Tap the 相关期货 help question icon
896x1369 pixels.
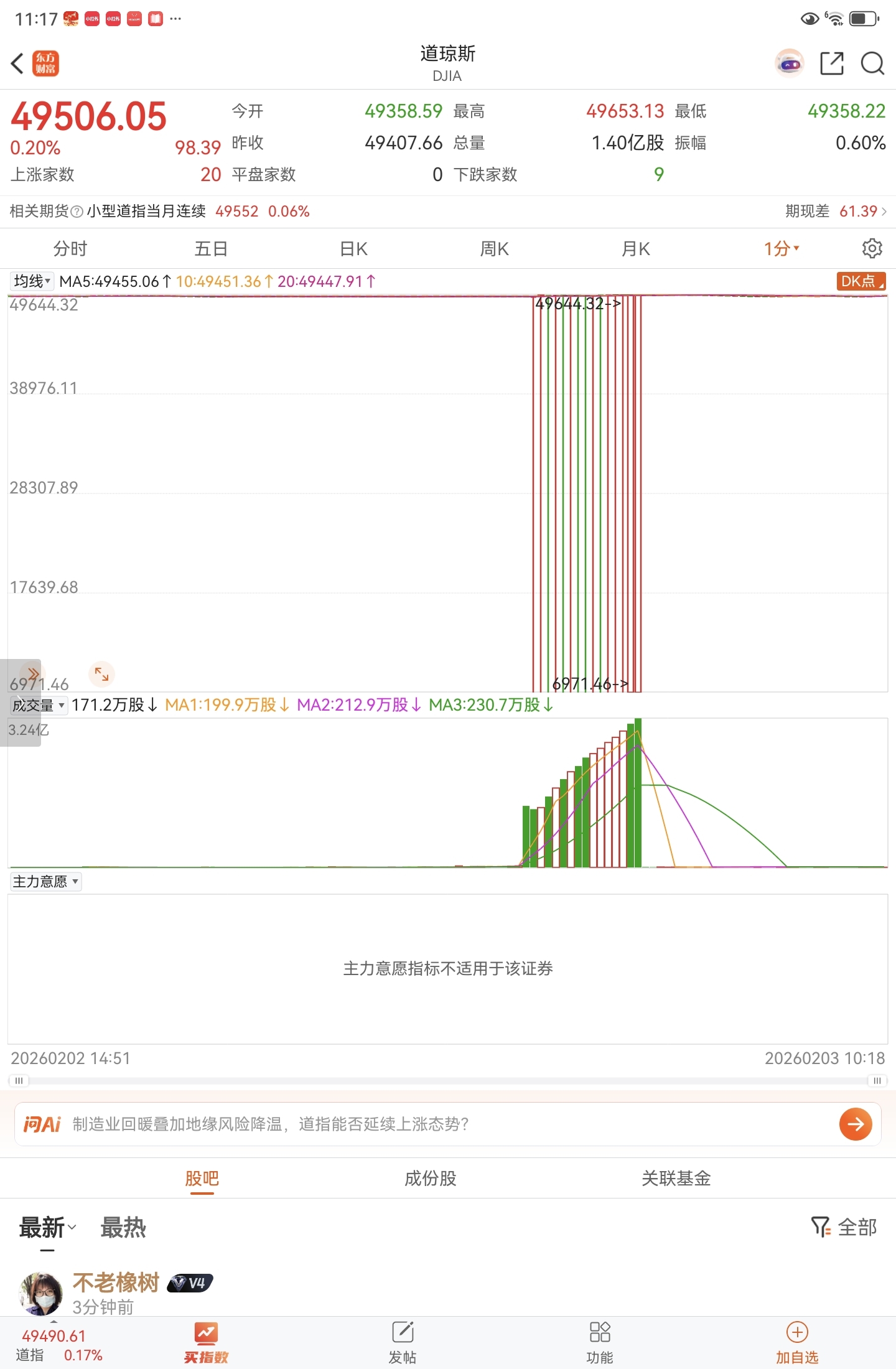click(77, 212)
